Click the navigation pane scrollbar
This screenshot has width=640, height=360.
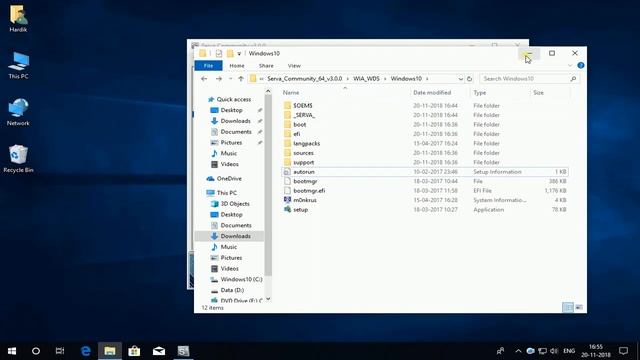click(268, 186)
